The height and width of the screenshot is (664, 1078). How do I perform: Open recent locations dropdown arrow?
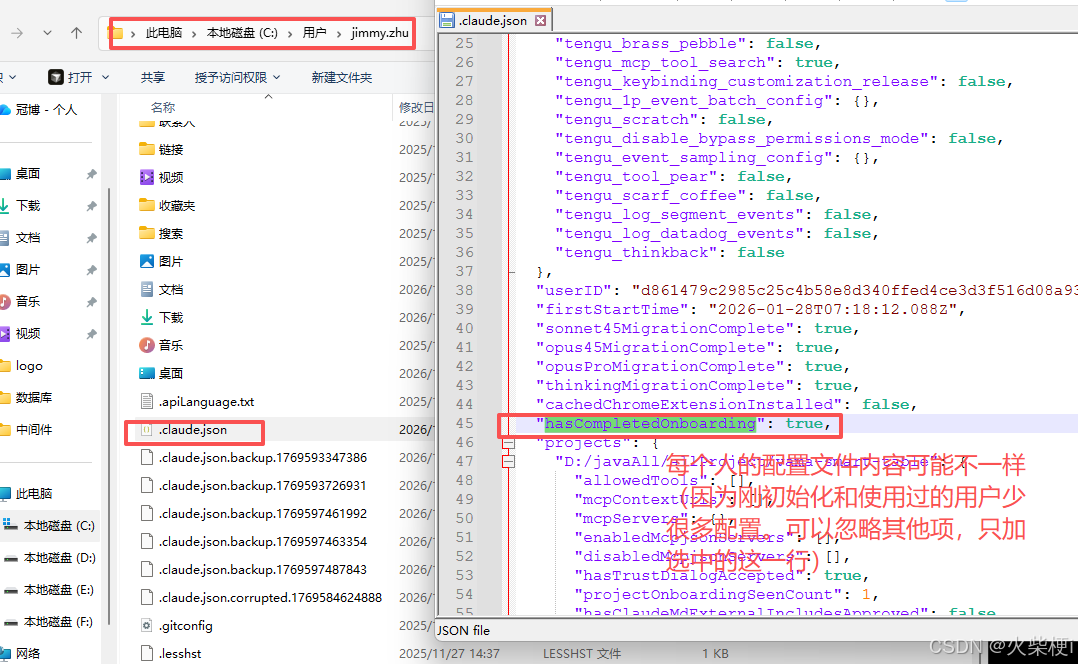pos(47,33)
